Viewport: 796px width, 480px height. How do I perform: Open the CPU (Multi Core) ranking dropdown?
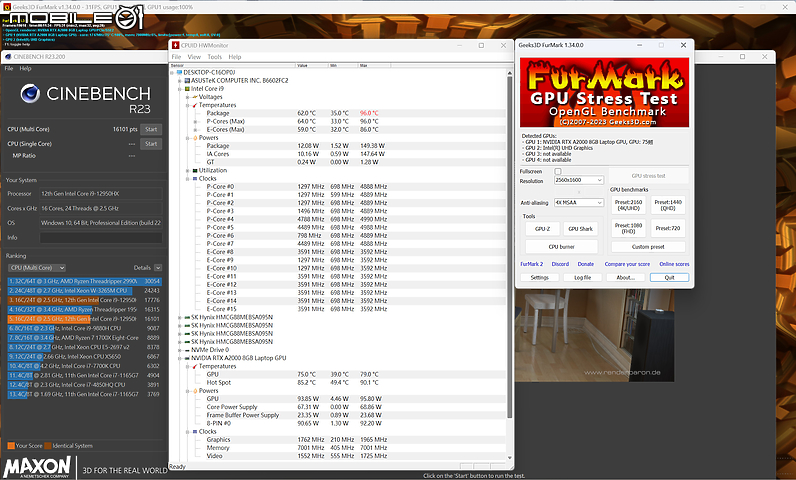point(37,268)
